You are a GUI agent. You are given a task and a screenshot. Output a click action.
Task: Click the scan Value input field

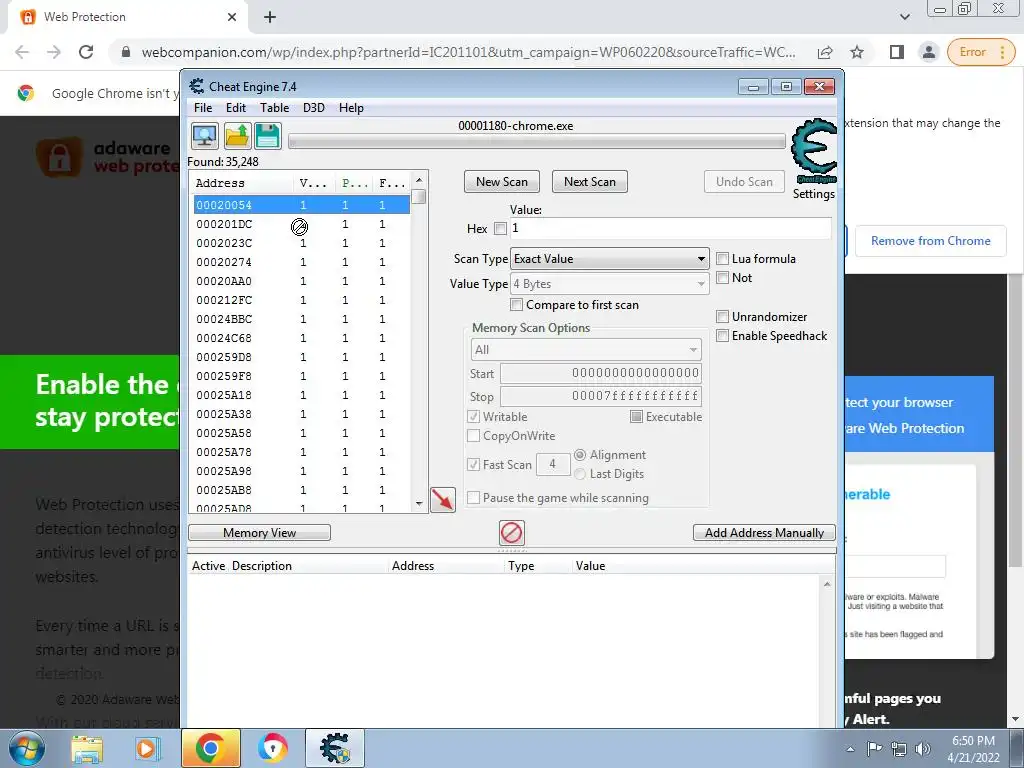(670, 229)
